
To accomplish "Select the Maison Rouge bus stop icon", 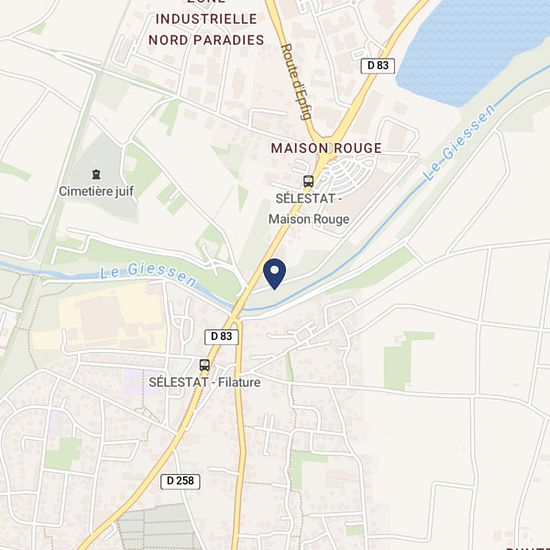I will click(308, 181).
